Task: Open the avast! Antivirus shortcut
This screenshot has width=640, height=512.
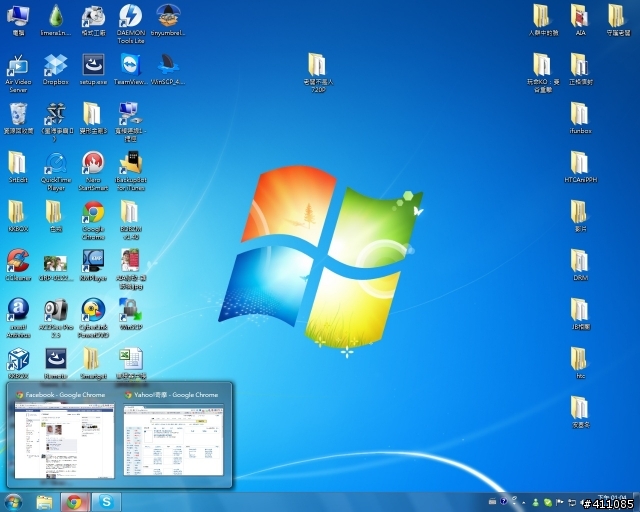Action: pos(18,318)
